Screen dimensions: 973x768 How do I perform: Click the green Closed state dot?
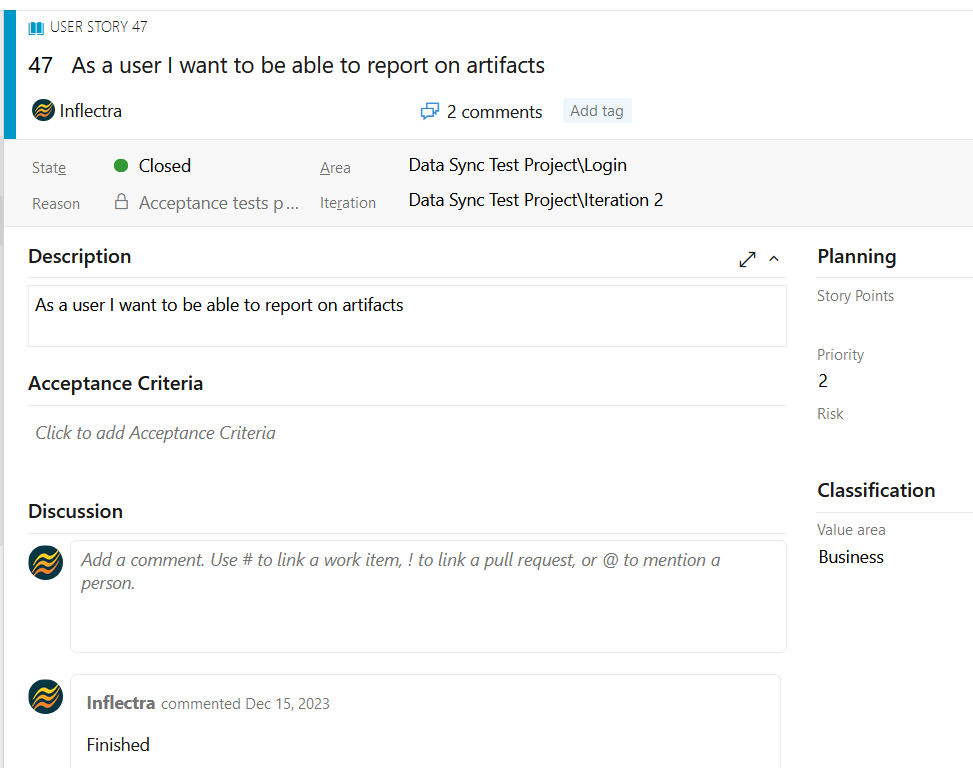pyautogui.click(x=121, y=166)
